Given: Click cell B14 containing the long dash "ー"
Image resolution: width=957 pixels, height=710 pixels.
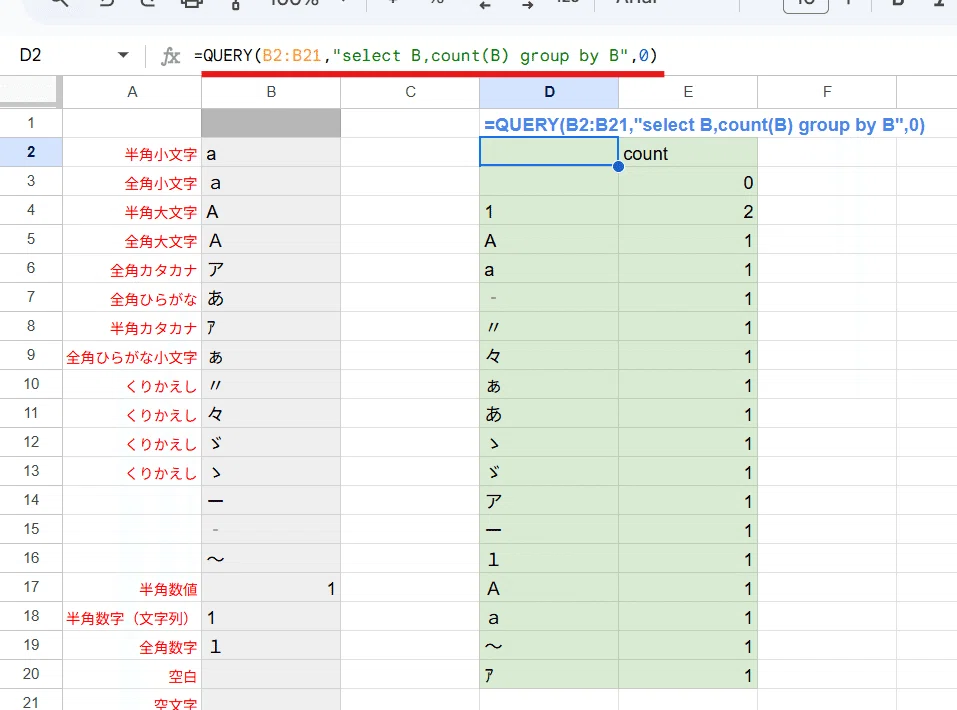Looking at the screenshot, I should 271,501.
